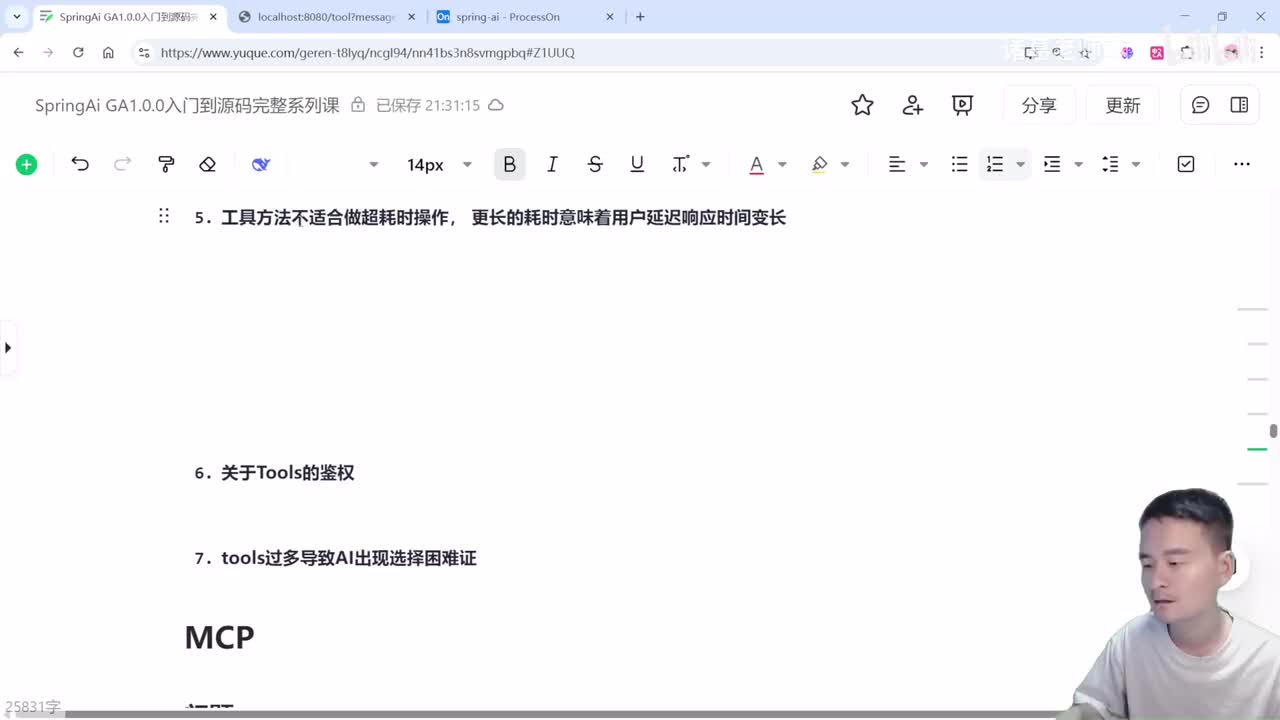Click the line 7. tools过多导致AI出现选择困难证
1280x720 pixels.
click(335, 558)
